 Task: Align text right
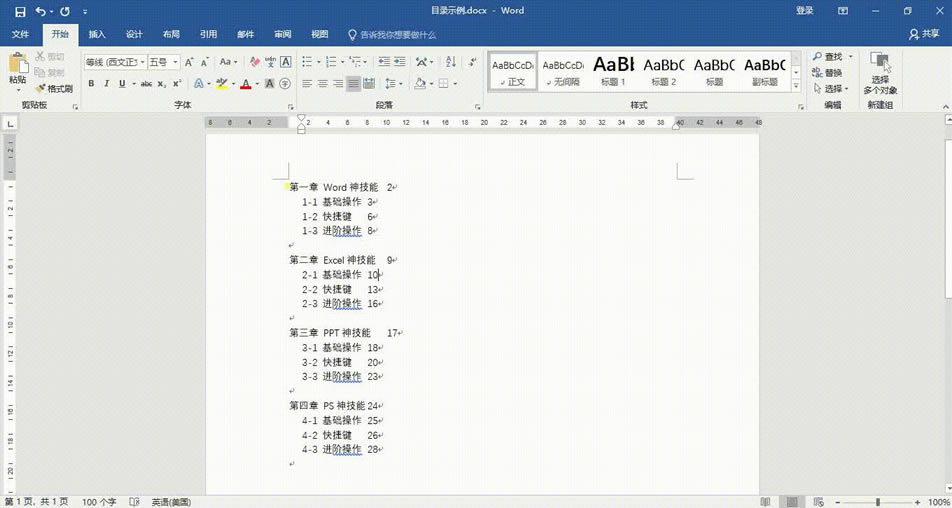click(x=338, y=84)
